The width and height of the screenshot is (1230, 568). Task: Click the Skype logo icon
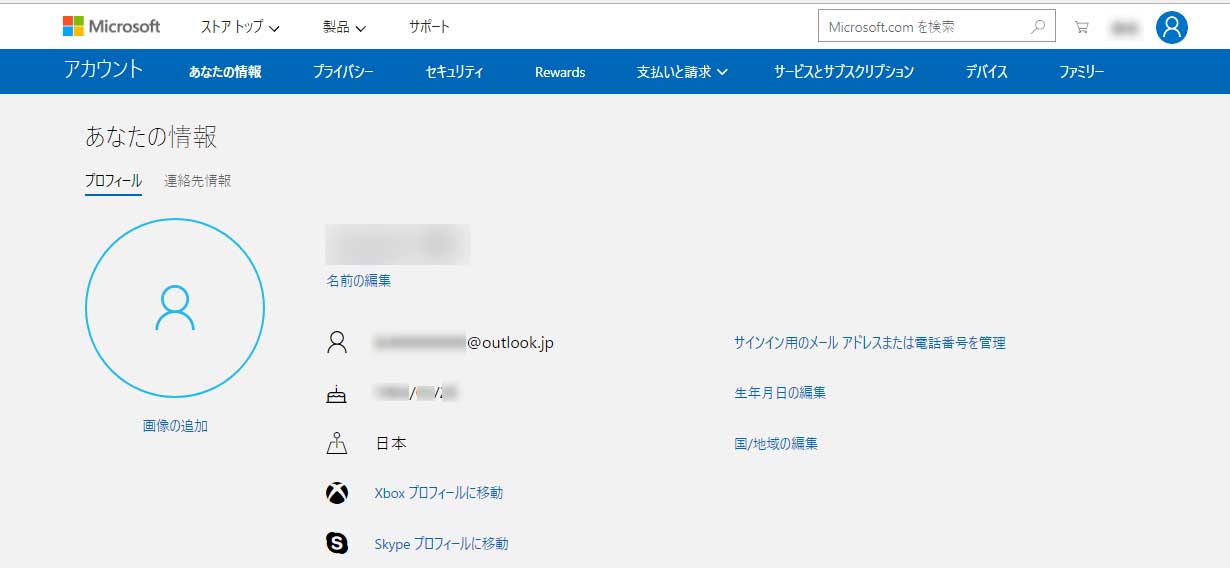coord(337,543)
